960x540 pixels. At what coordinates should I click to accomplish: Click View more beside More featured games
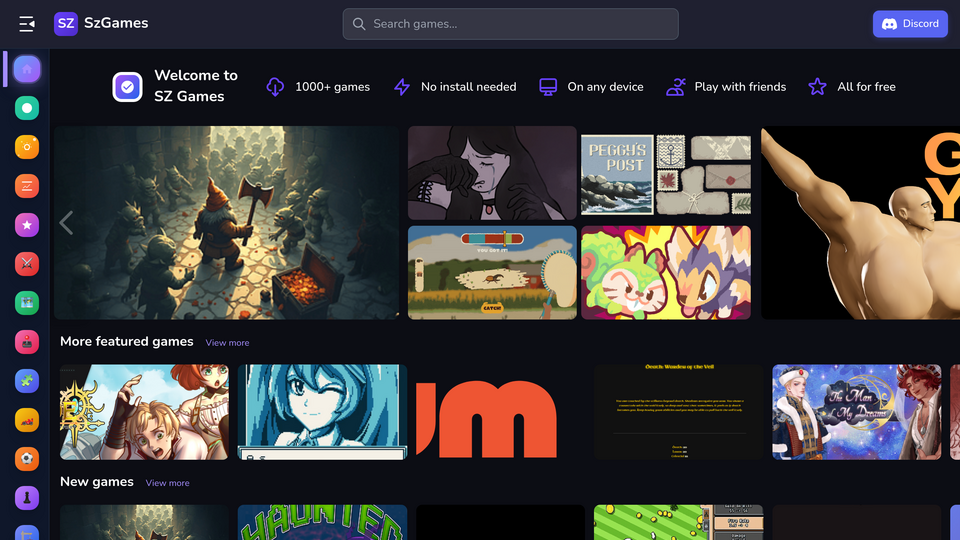coord(227,343)
